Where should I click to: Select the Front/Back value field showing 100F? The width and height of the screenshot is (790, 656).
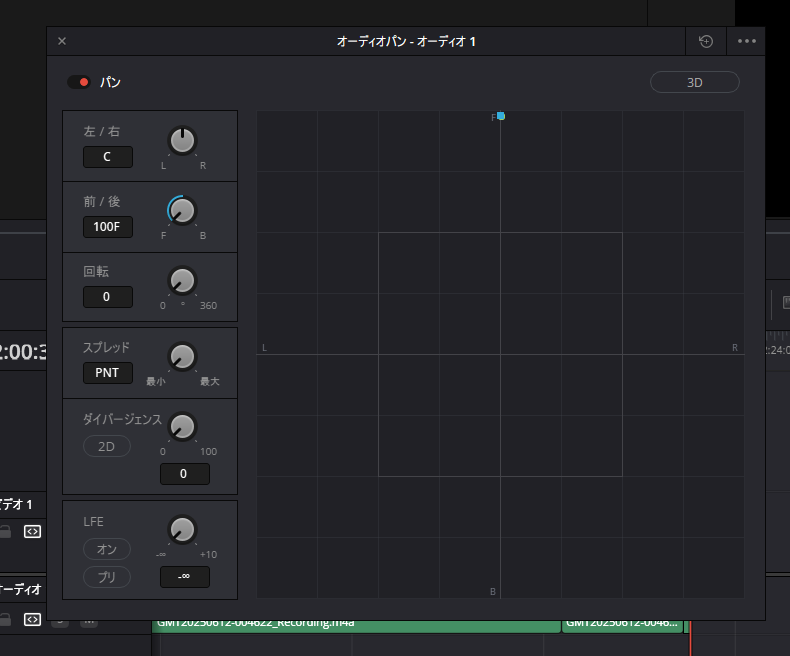coord(107,227)
